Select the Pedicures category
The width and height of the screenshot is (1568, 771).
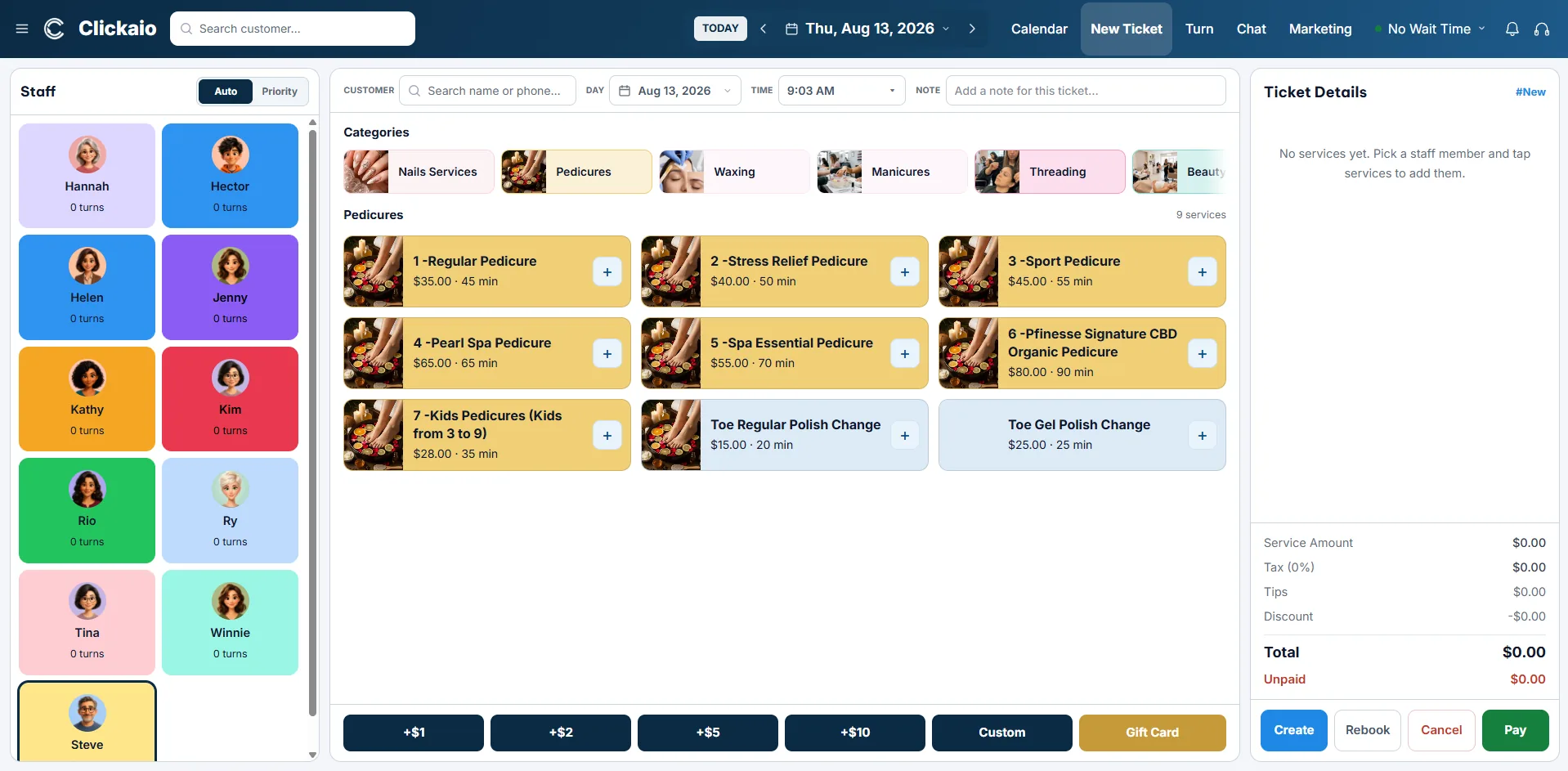[576, 172]
